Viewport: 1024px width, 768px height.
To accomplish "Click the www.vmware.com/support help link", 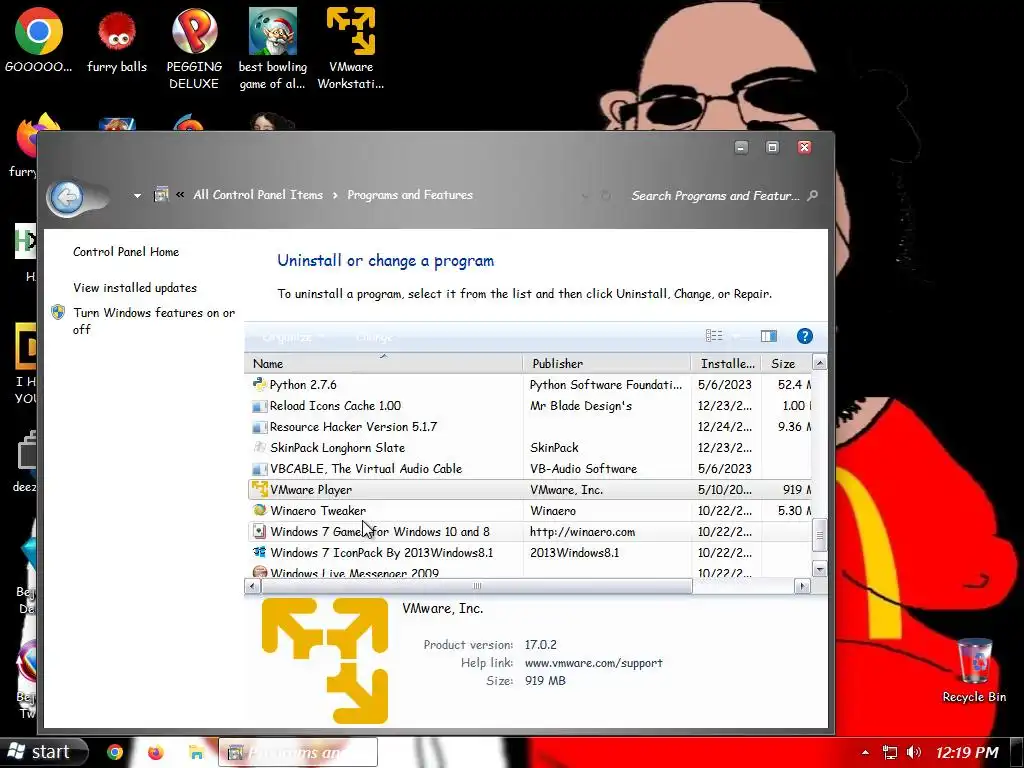I will (x=594, y=662).
